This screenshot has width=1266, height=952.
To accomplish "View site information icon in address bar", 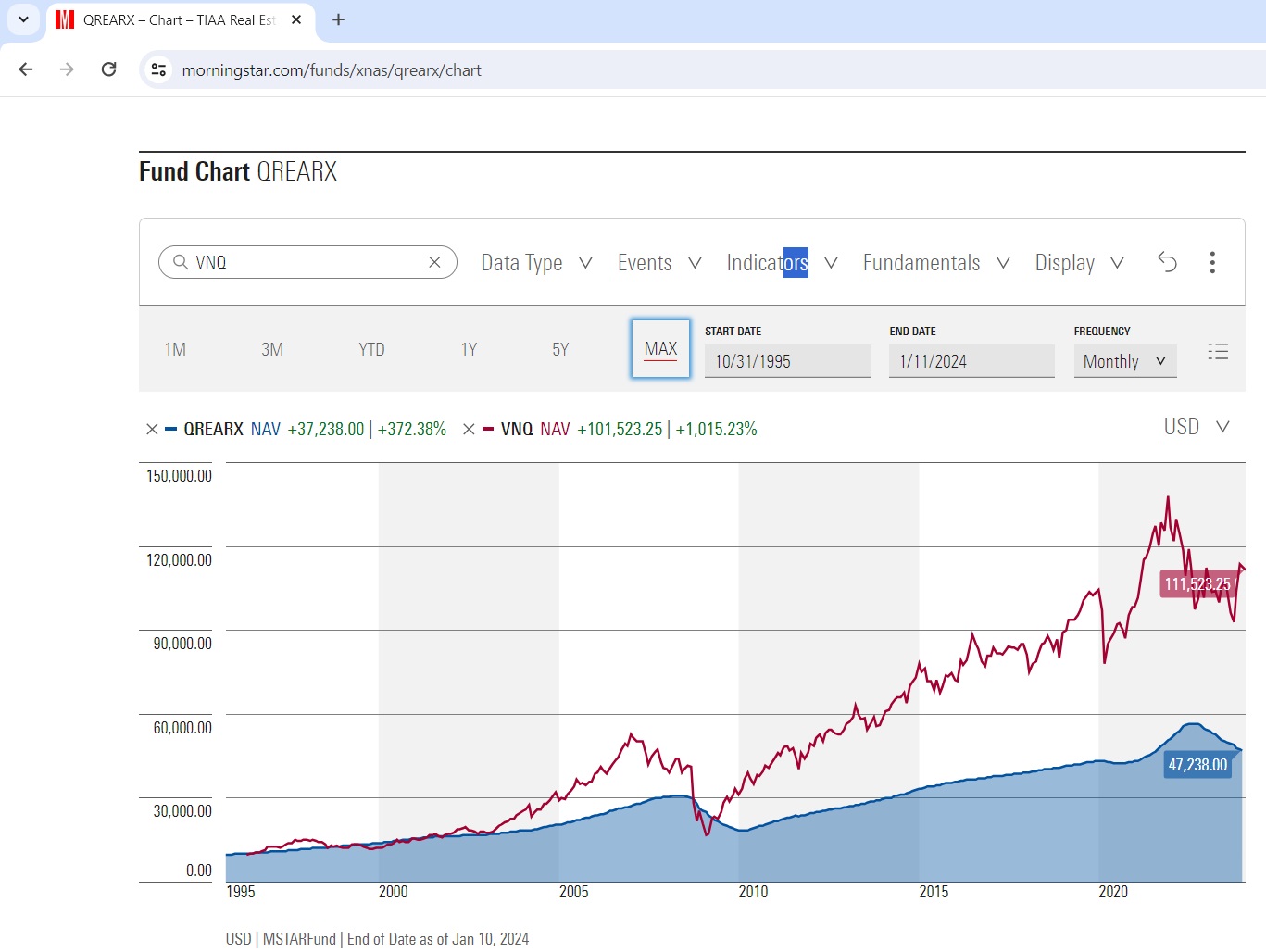I will click(159, 69).
